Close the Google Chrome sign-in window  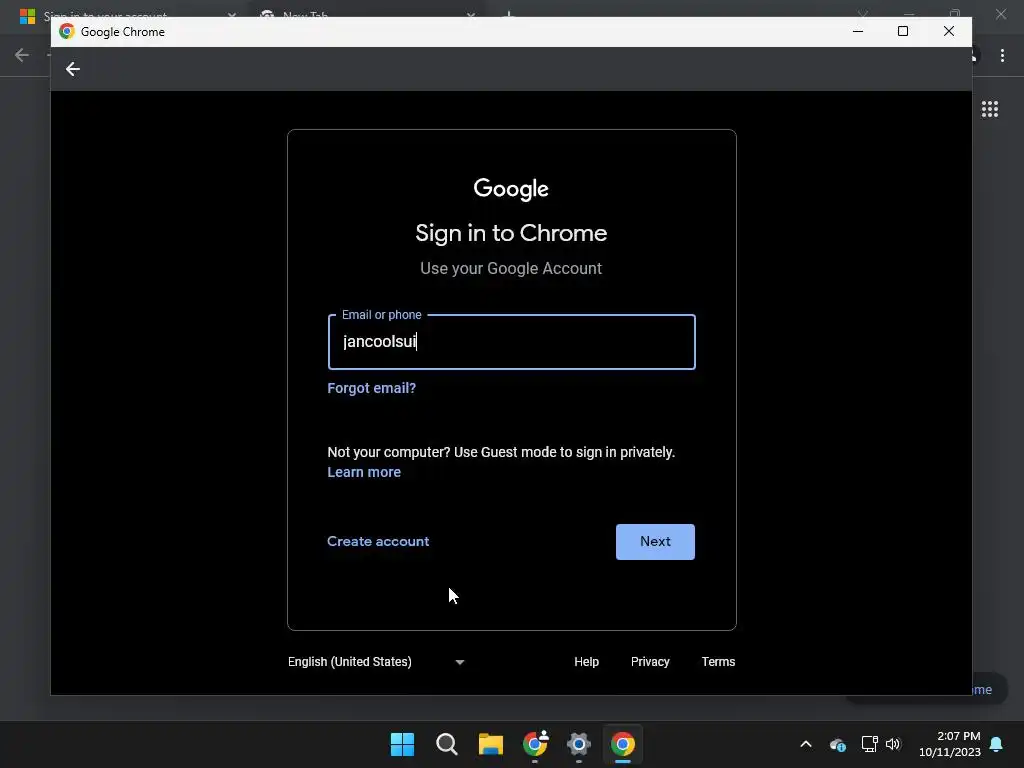point(949,31)
